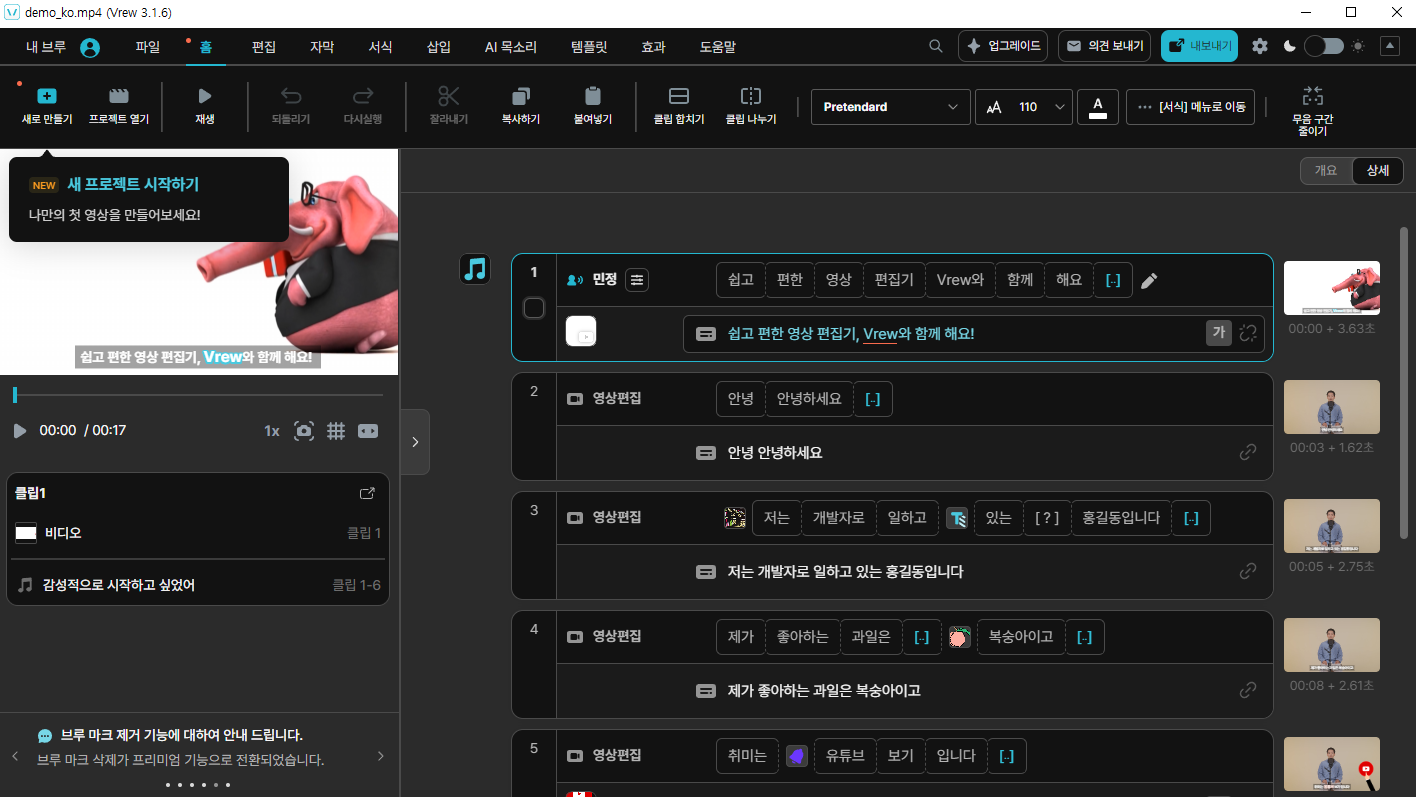The image size is (1416, 797).
Task: Click the 새로 만들기 new project icon
Action: coord(46,96)
